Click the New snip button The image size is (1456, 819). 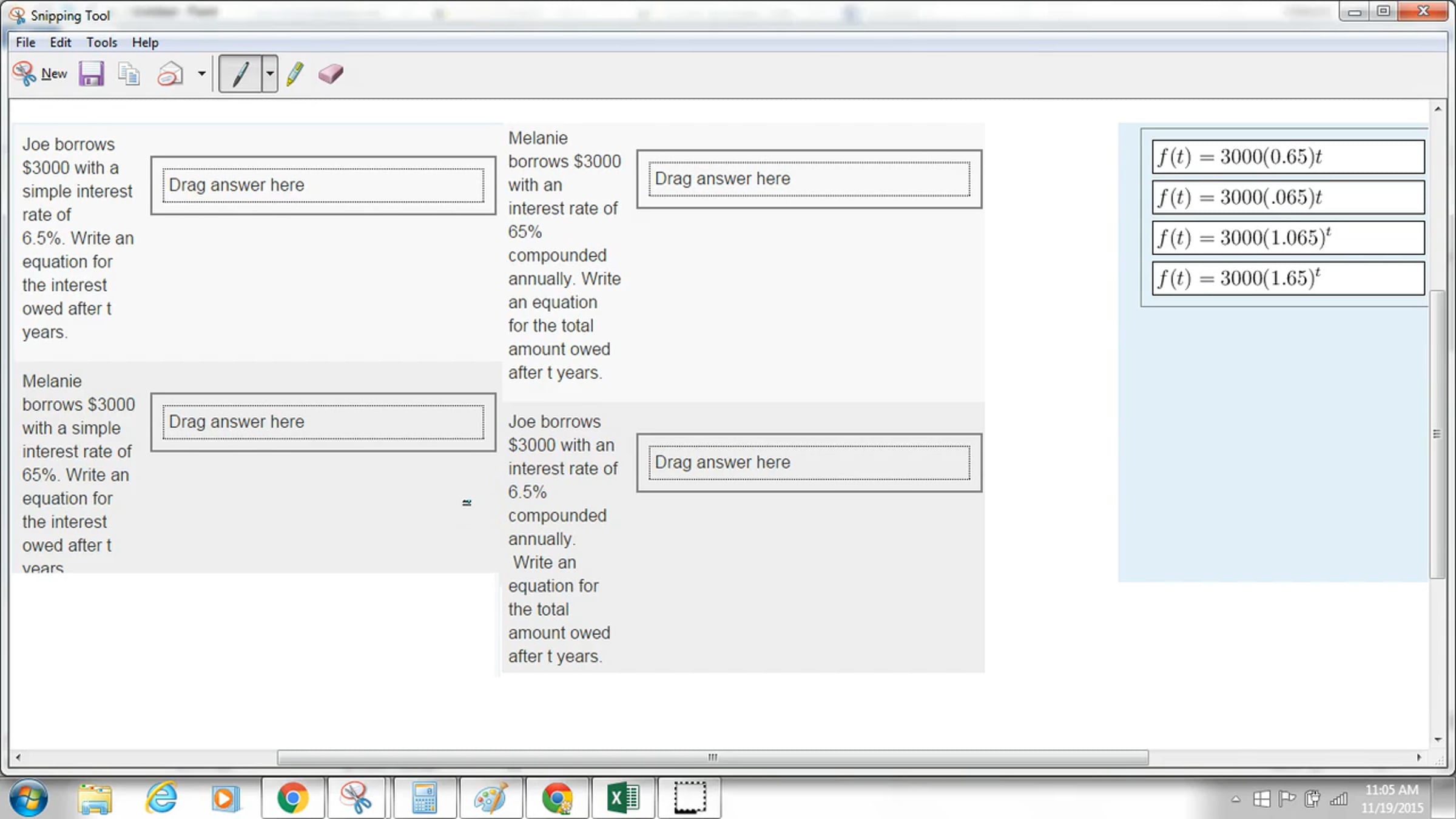click(40, 73)
